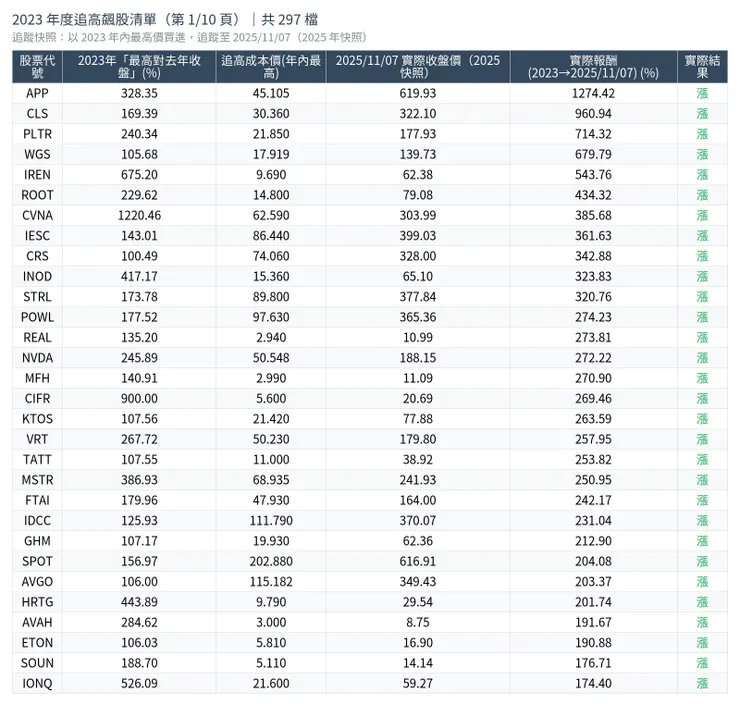The width and height of the screenshot is (740, 706).
Task: Select the 619.93 closing price cell
Action: click(418, 93)
